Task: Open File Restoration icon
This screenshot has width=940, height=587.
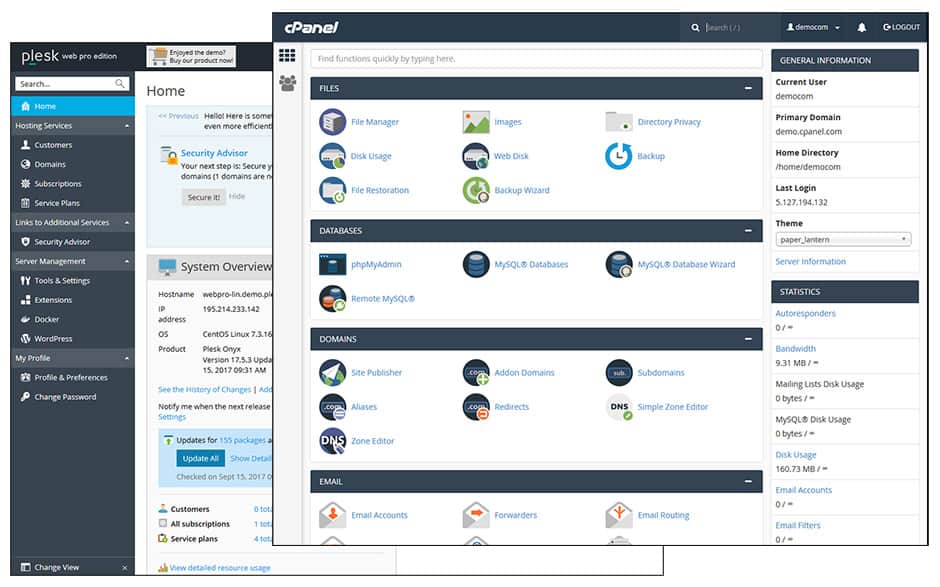Action: tap(332, 190)
